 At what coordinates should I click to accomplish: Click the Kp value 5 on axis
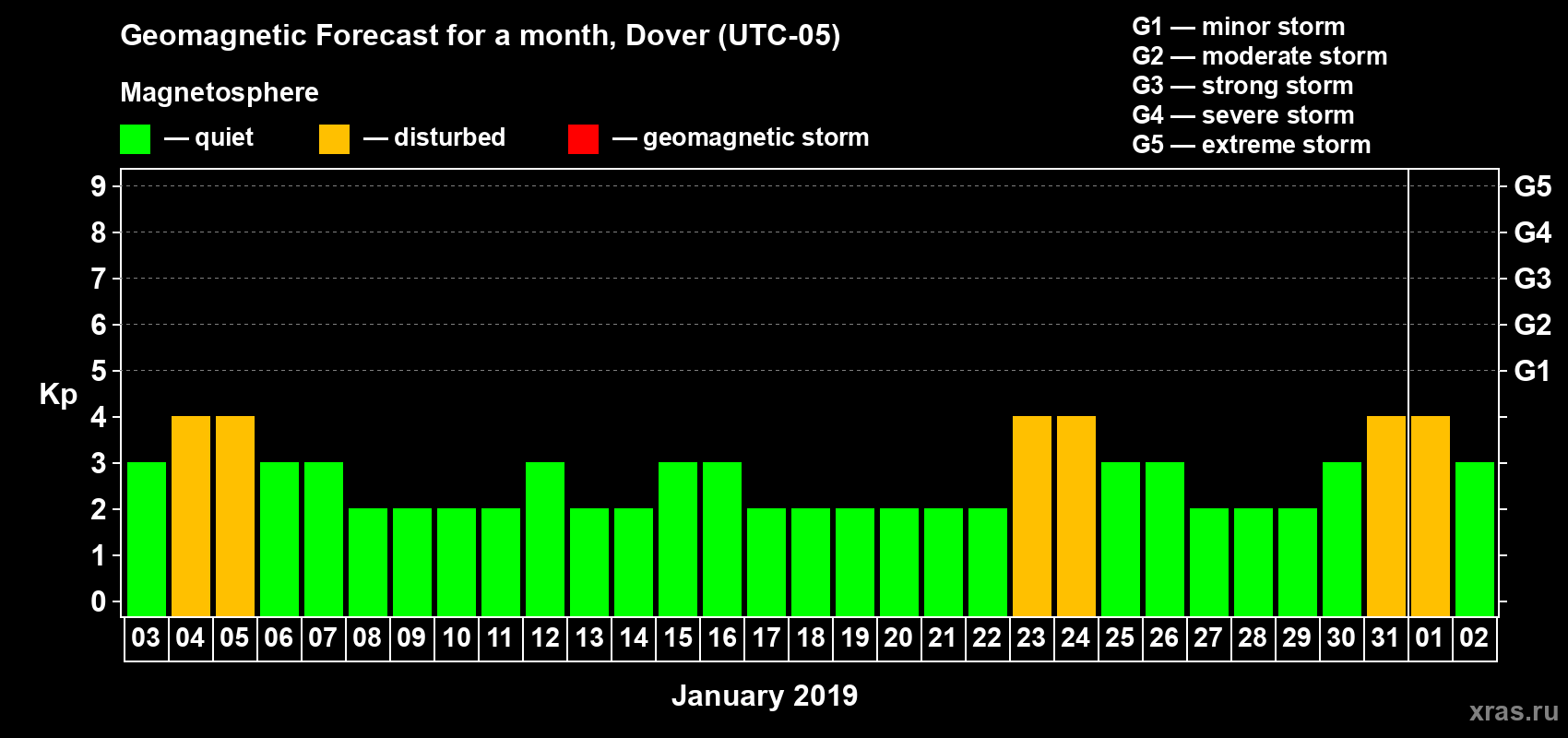[x=99, y=371]
